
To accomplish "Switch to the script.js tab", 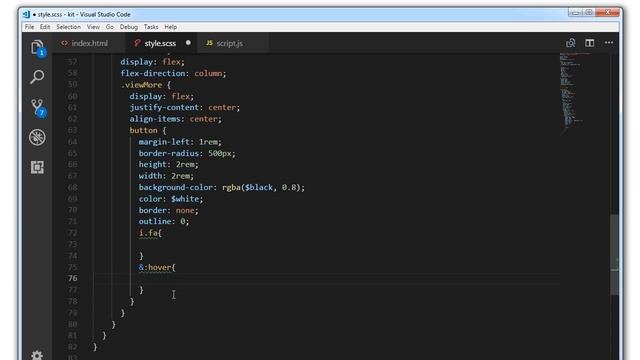I will click(229, 43).
